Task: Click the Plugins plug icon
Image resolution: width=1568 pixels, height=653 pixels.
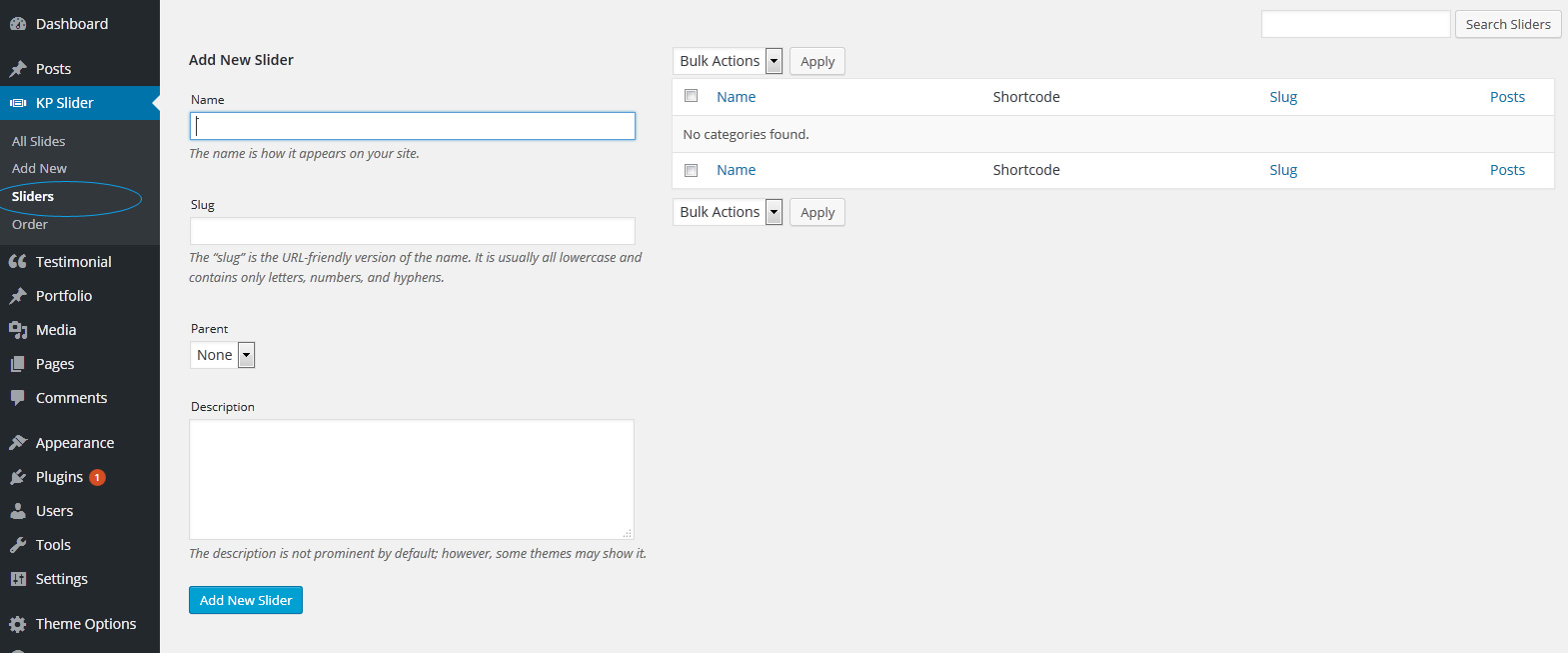Action: click(18, 477)
